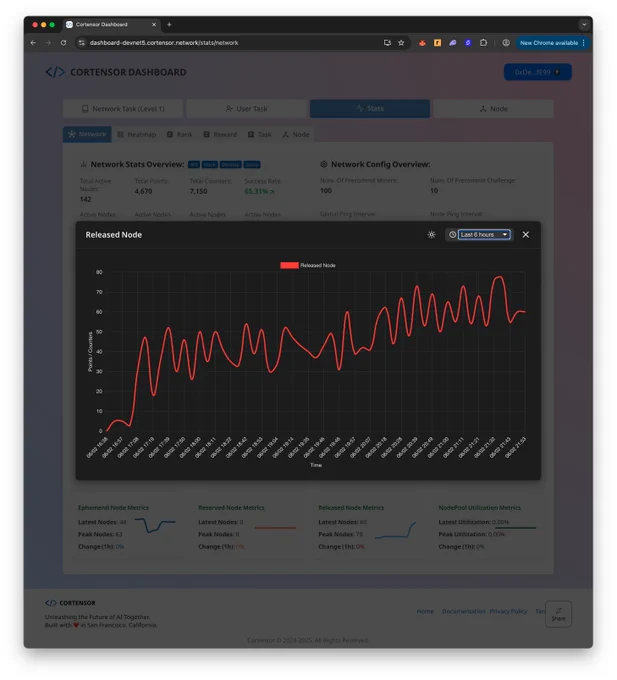
Task: Click the Total Points value 4,670
Action: [143, 191]
